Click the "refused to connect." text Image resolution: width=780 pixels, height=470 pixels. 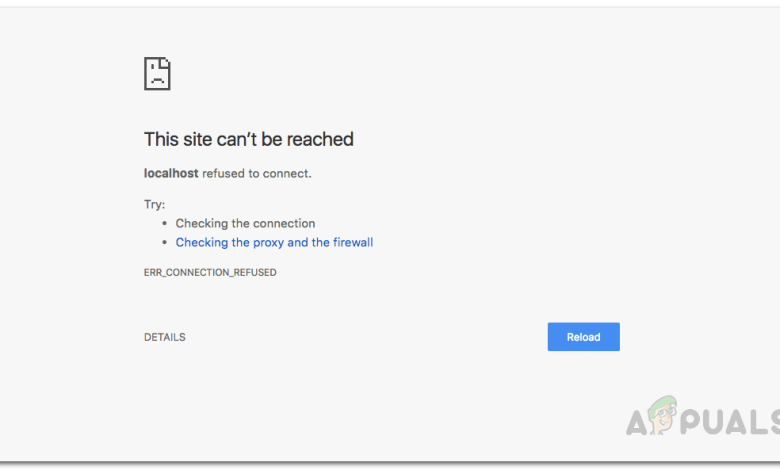[257, 173]
